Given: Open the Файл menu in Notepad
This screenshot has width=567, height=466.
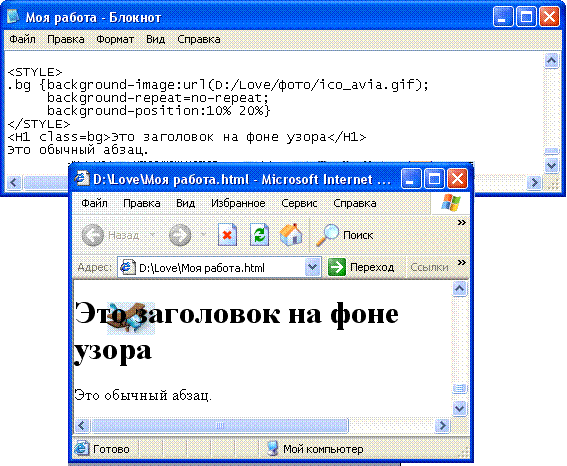Looking at the screenshot, I should tap(22, 39).
